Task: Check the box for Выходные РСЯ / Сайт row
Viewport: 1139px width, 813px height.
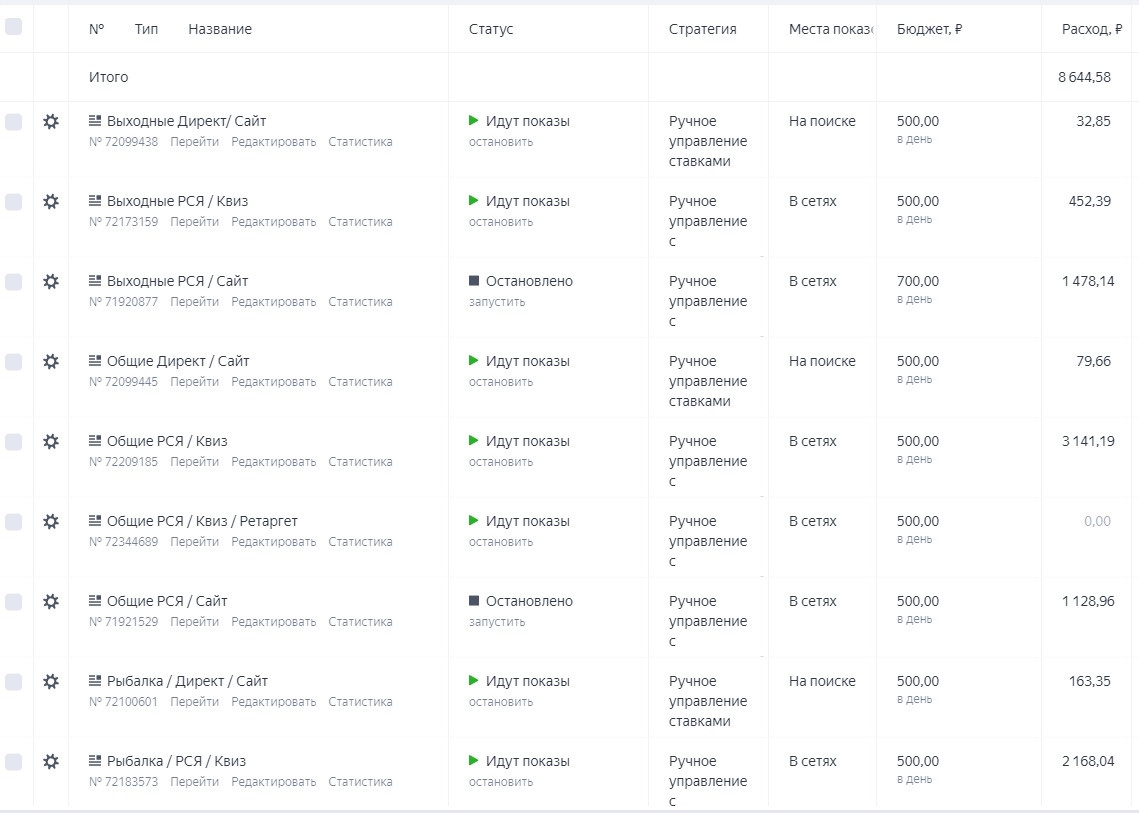Action: tap(13, 282)
